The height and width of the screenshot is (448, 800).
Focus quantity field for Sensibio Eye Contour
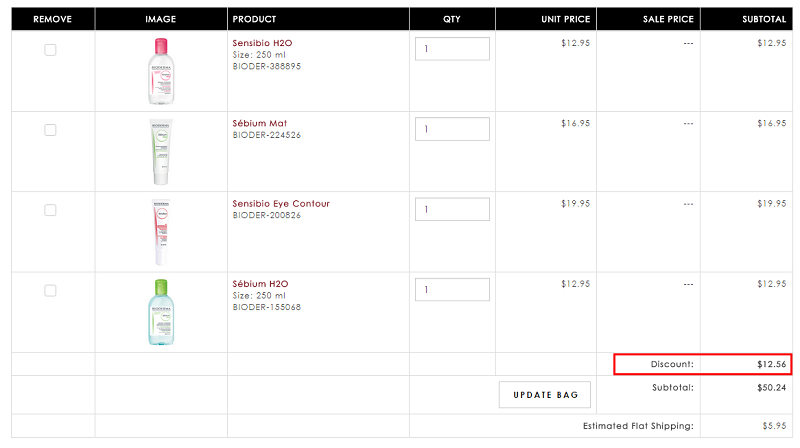click(x=452, y=209)
